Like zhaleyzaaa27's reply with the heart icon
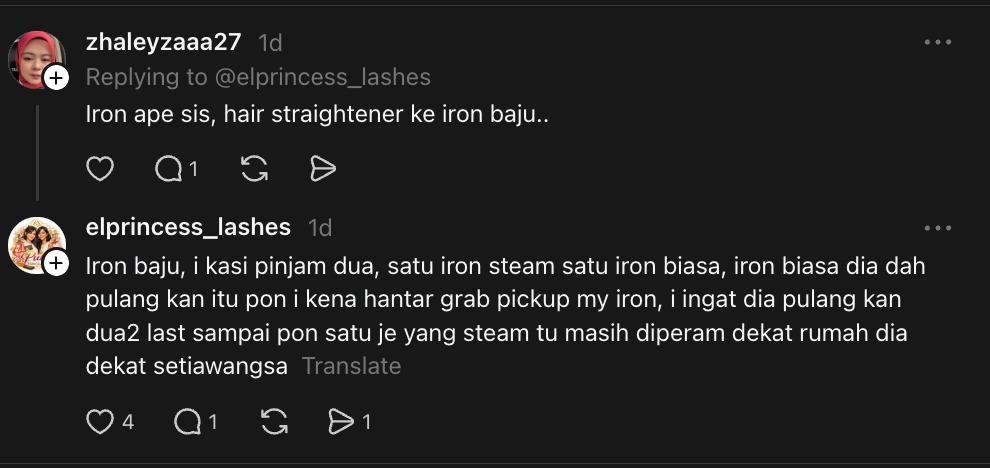The image size is (990, 468). click(x=100, y=169)
